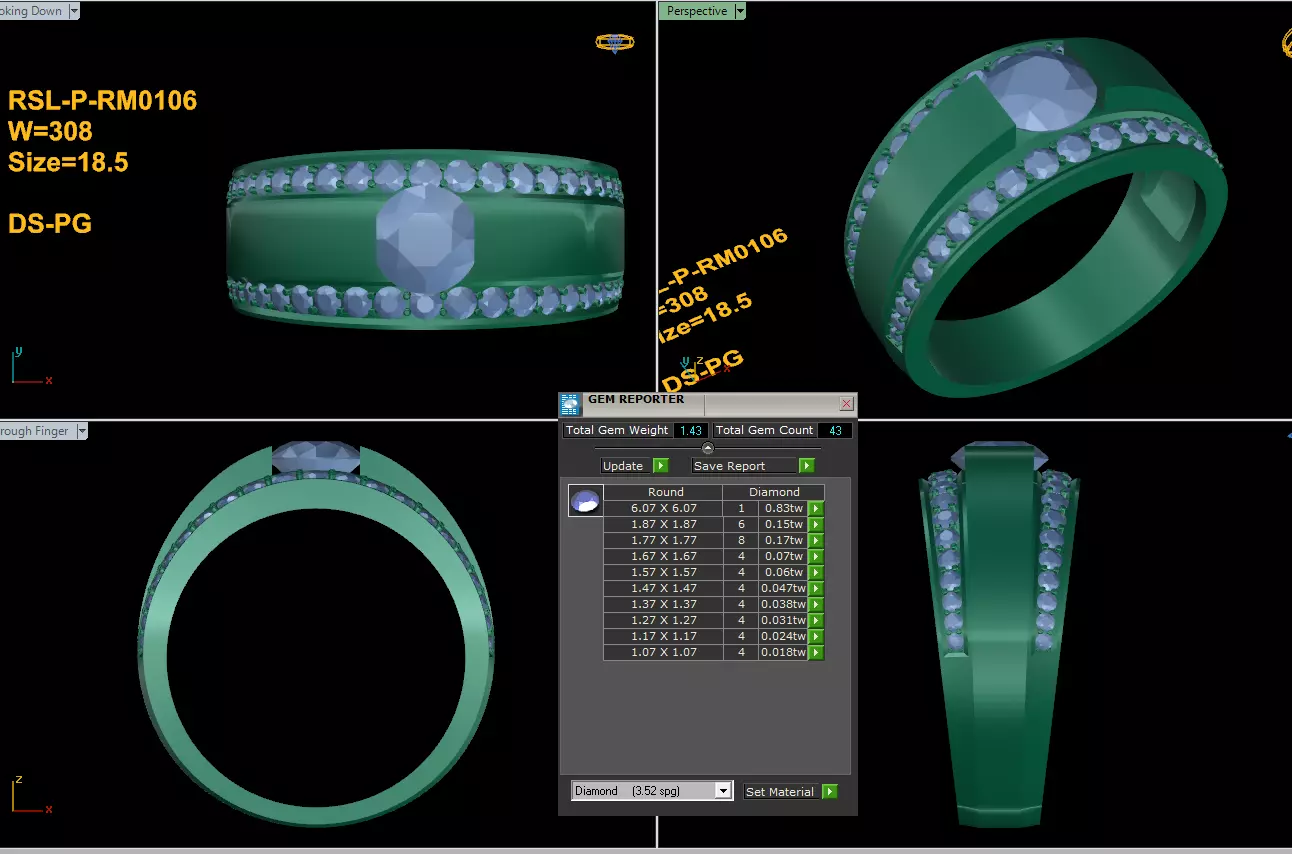
Task: Click the axis gizmo in Looking Down viewport
Action: [30, 367]
